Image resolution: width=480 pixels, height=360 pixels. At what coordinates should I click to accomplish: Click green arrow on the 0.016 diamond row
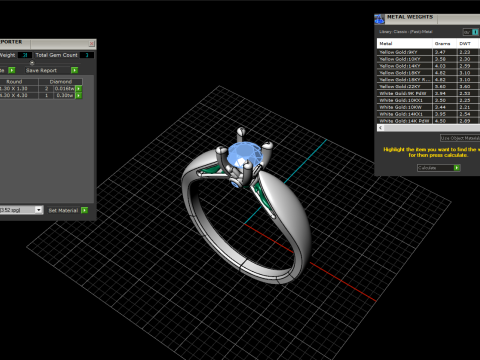click(x=79, y=89)
